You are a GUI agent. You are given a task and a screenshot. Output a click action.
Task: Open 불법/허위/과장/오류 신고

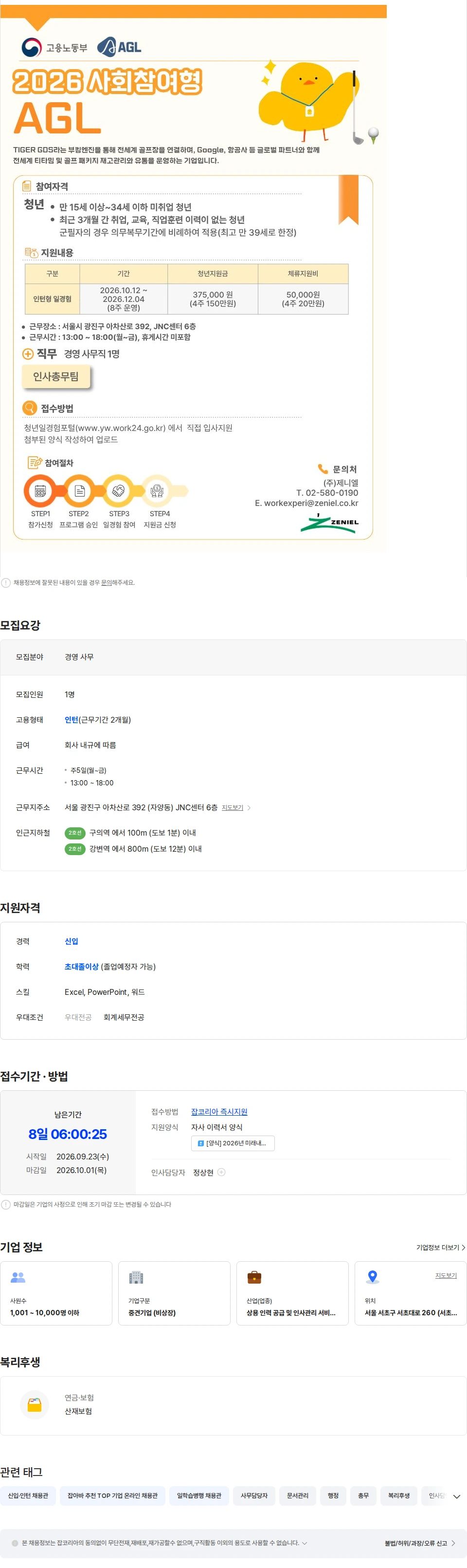pyautogui.click(x=419, y=1543)
